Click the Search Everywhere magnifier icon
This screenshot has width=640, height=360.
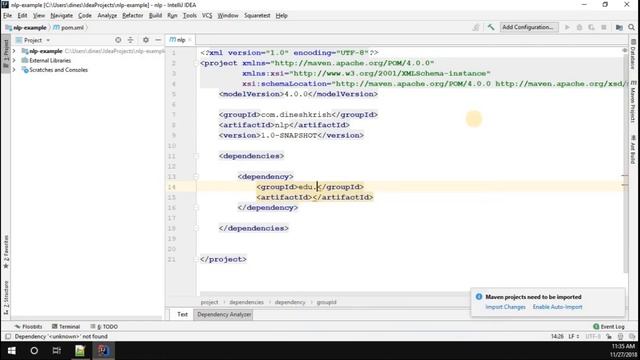(631, 27)
